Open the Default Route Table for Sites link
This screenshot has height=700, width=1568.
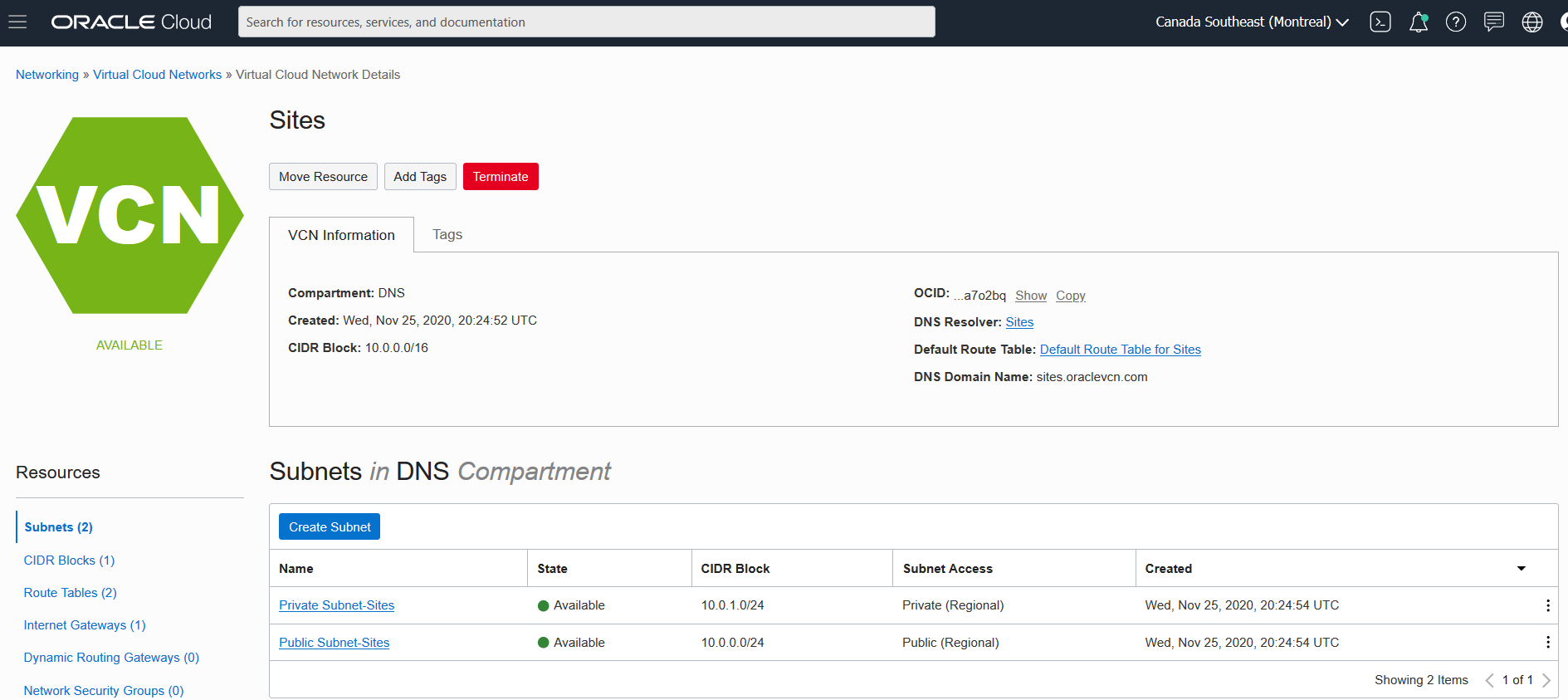click(1120, 350)
